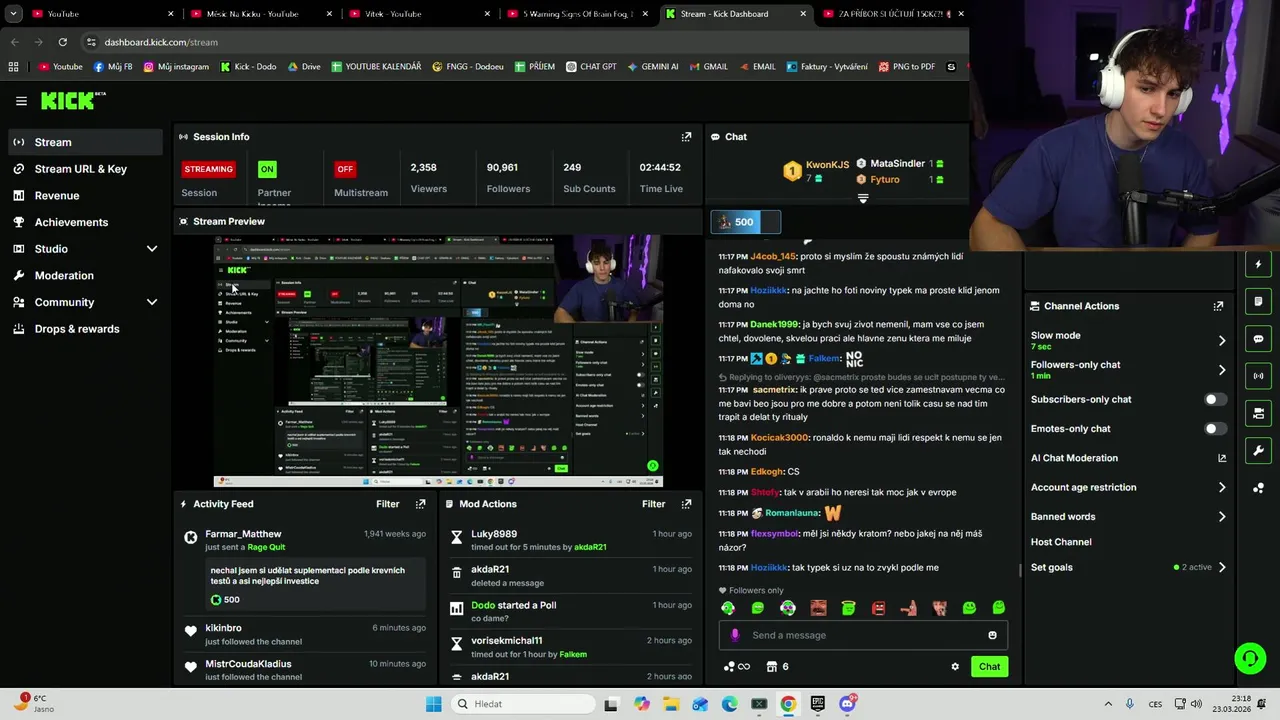Open the green headset support bubble
Viewport: 1280px width, 720px height.
point(1250,658)
